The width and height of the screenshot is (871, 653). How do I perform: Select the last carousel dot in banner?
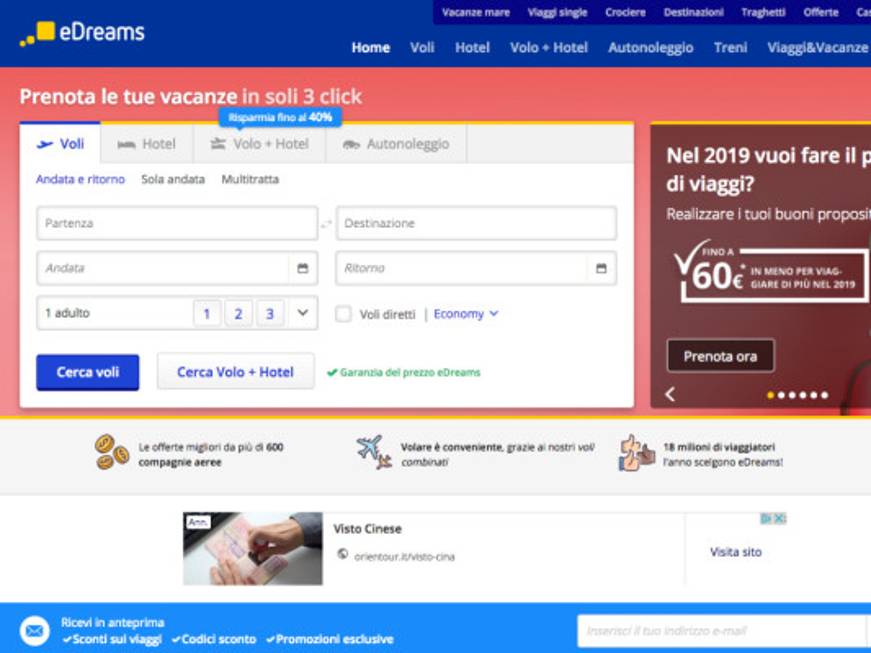(825, 395)
